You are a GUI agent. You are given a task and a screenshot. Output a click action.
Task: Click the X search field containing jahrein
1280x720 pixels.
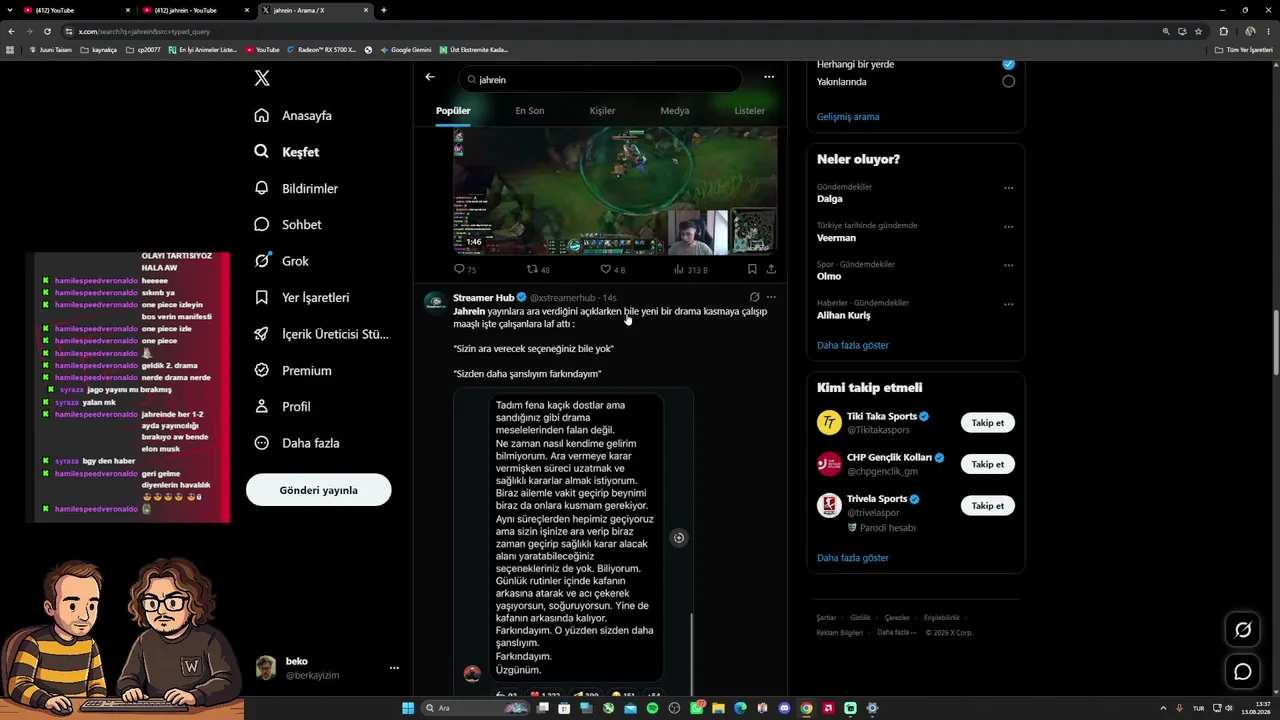tap(601, 79)
